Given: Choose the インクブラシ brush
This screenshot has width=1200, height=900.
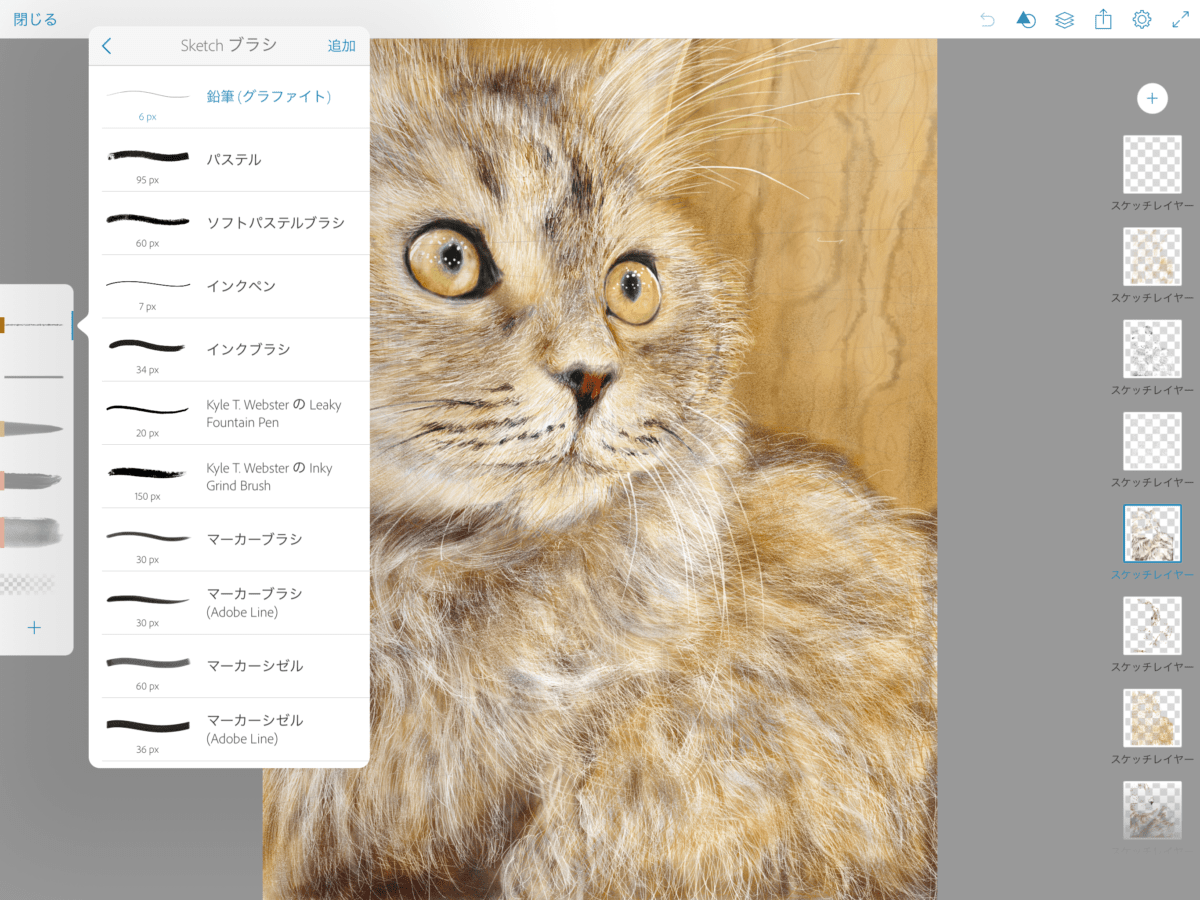Looking at the screenshot, I should [x=229, y=350].
